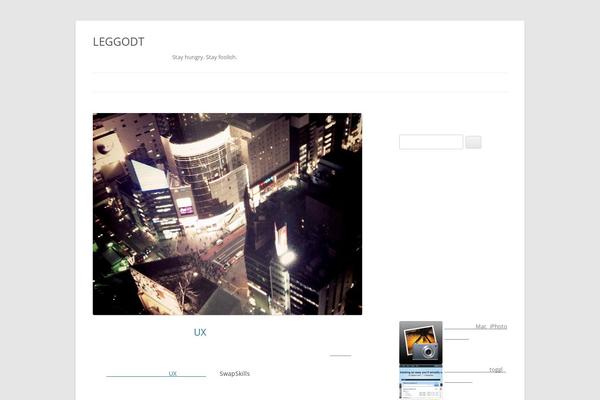The image size is (600, 400).
Task: Click the 'Stay hungry. Stay foolish.' tagline
Action: pos(204,57)
